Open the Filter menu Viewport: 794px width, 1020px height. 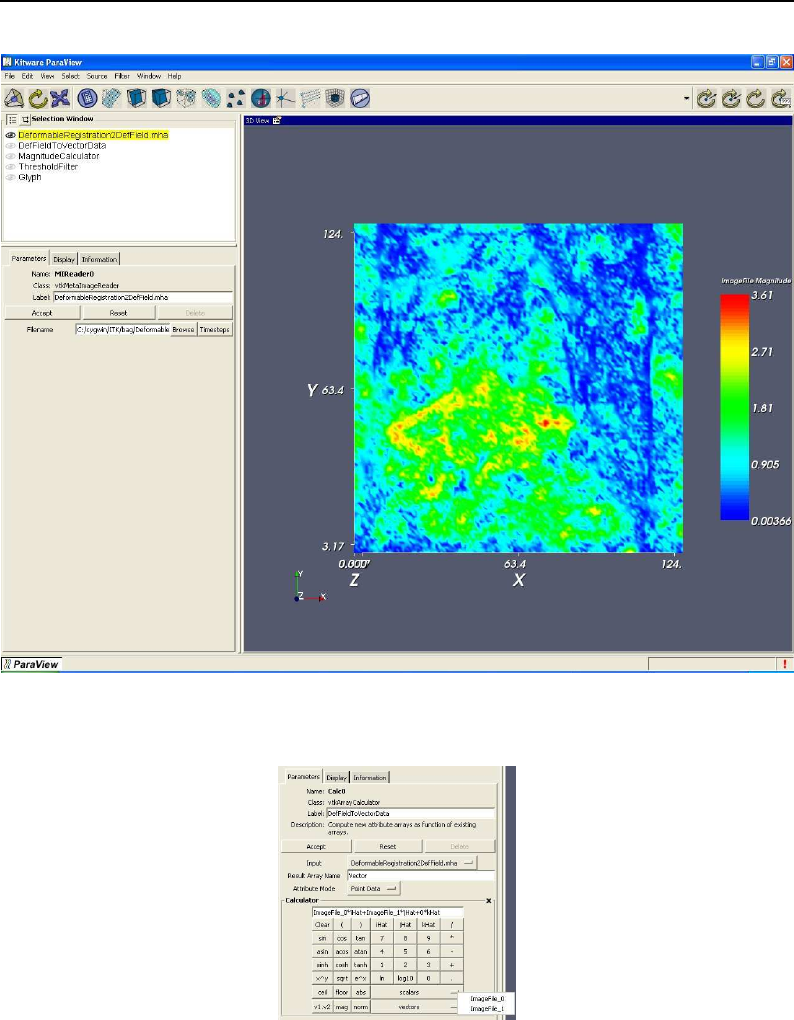[x=122, y=76]
